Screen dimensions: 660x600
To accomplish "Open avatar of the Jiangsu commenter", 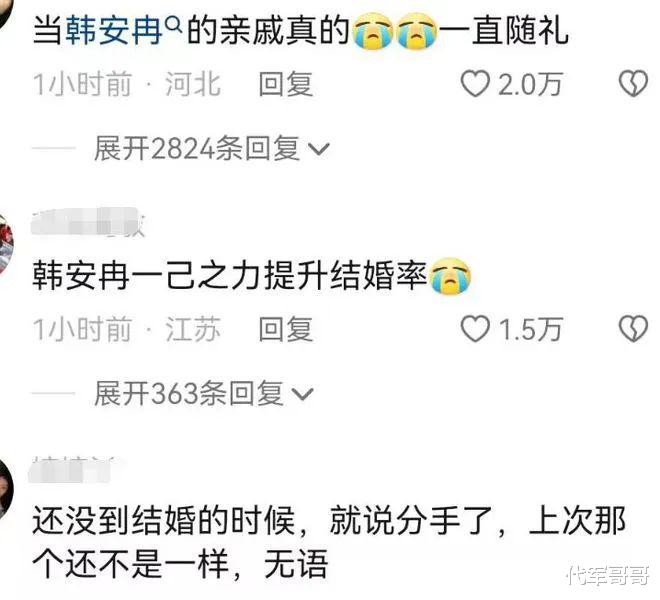I will (x=5, y=245).
